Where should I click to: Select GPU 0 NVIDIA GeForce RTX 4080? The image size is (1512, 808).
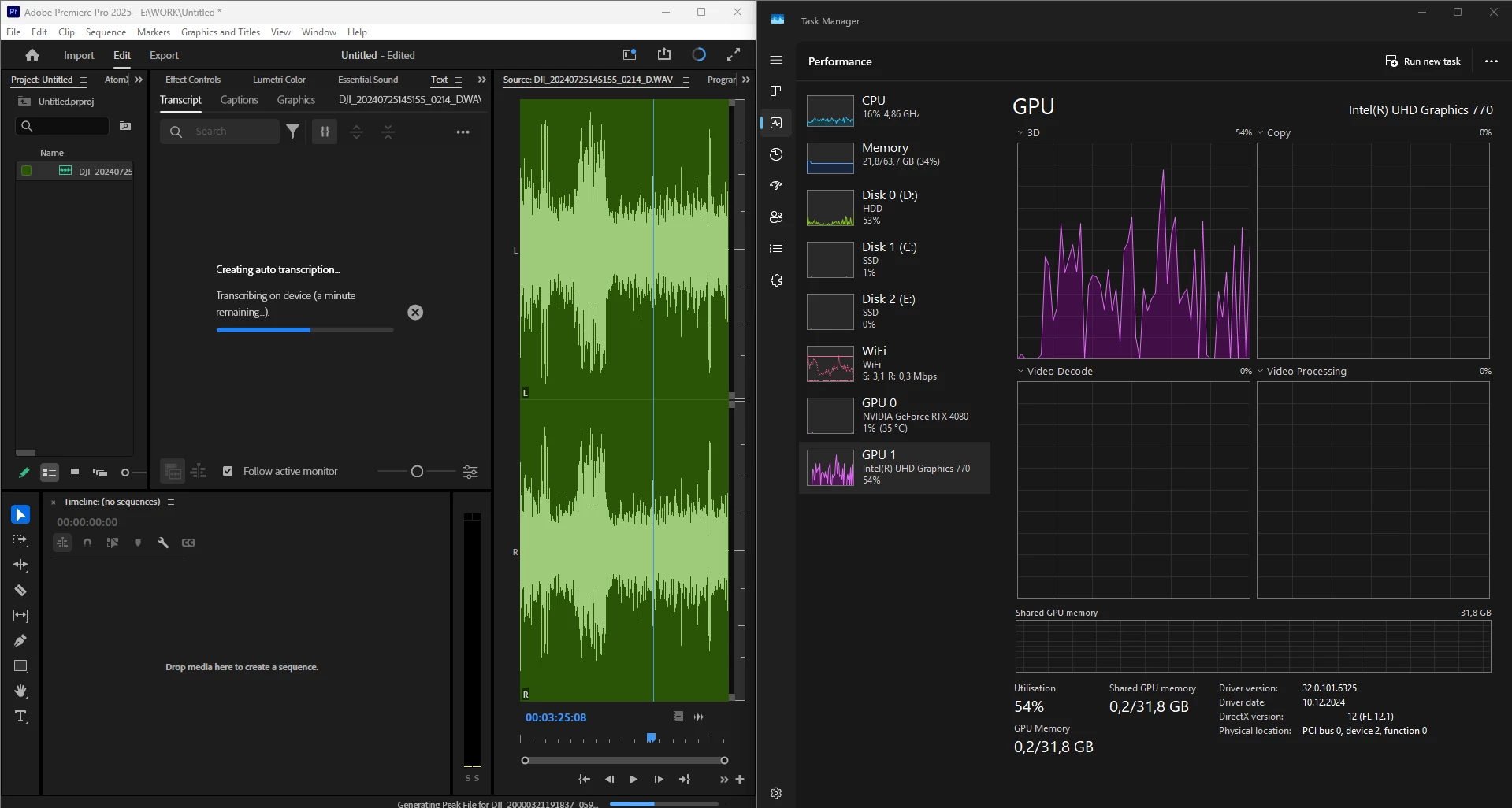[x=895, y=416]
